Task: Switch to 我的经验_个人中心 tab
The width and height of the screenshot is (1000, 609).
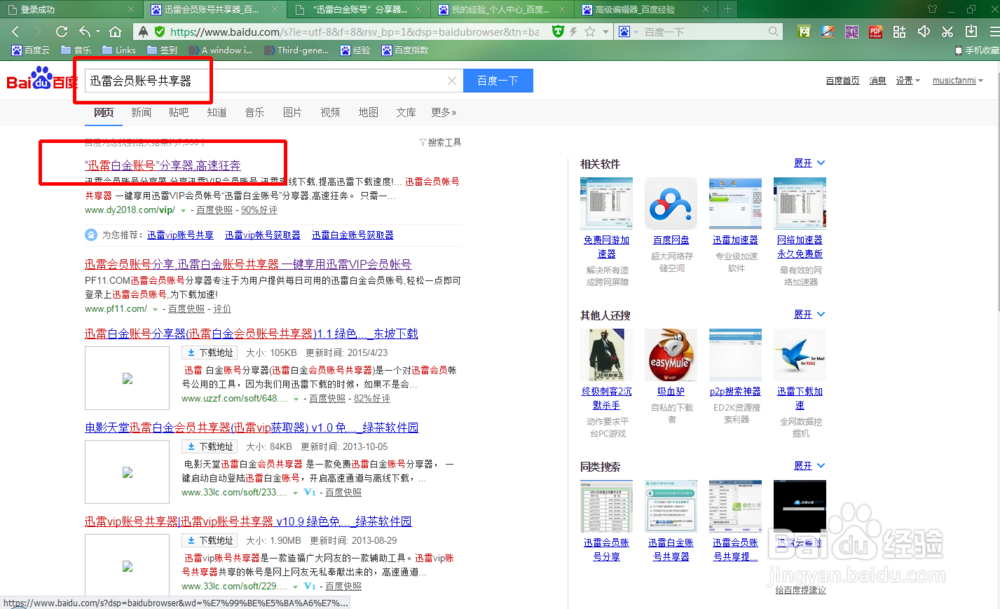Action: tap(503, 10)
